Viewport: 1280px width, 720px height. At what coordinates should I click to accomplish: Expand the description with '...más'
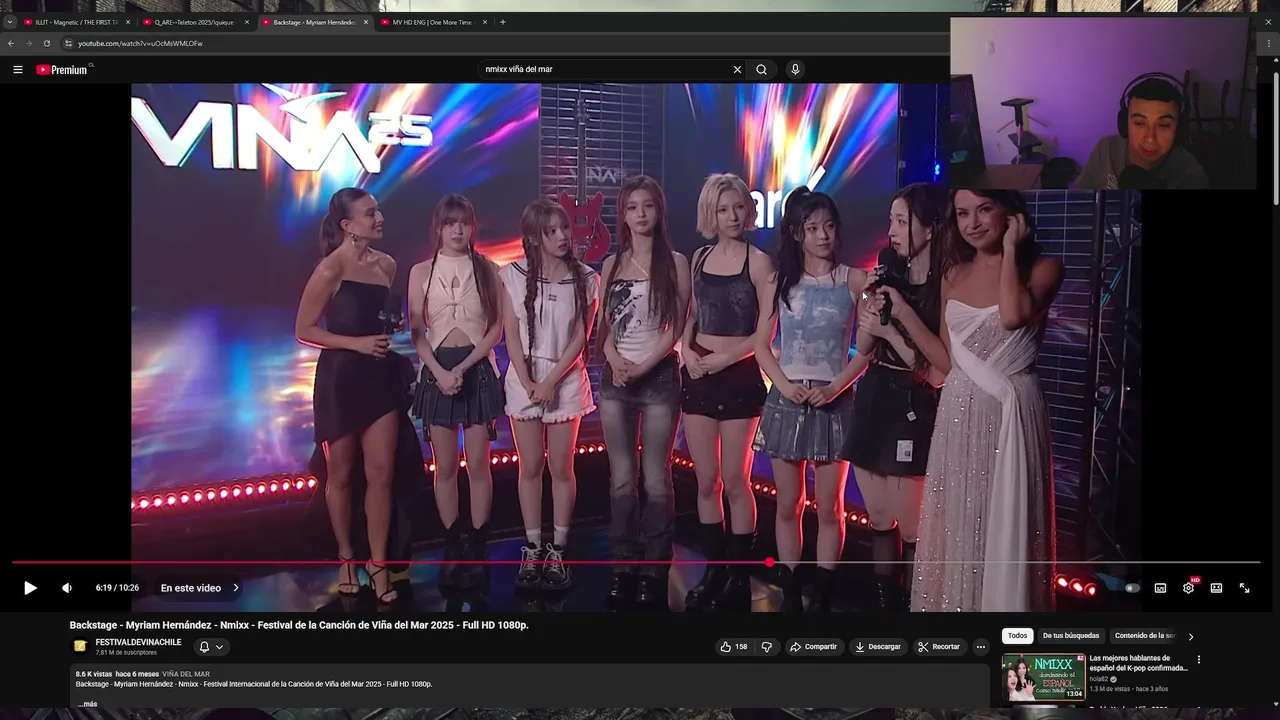coord(88,704)
